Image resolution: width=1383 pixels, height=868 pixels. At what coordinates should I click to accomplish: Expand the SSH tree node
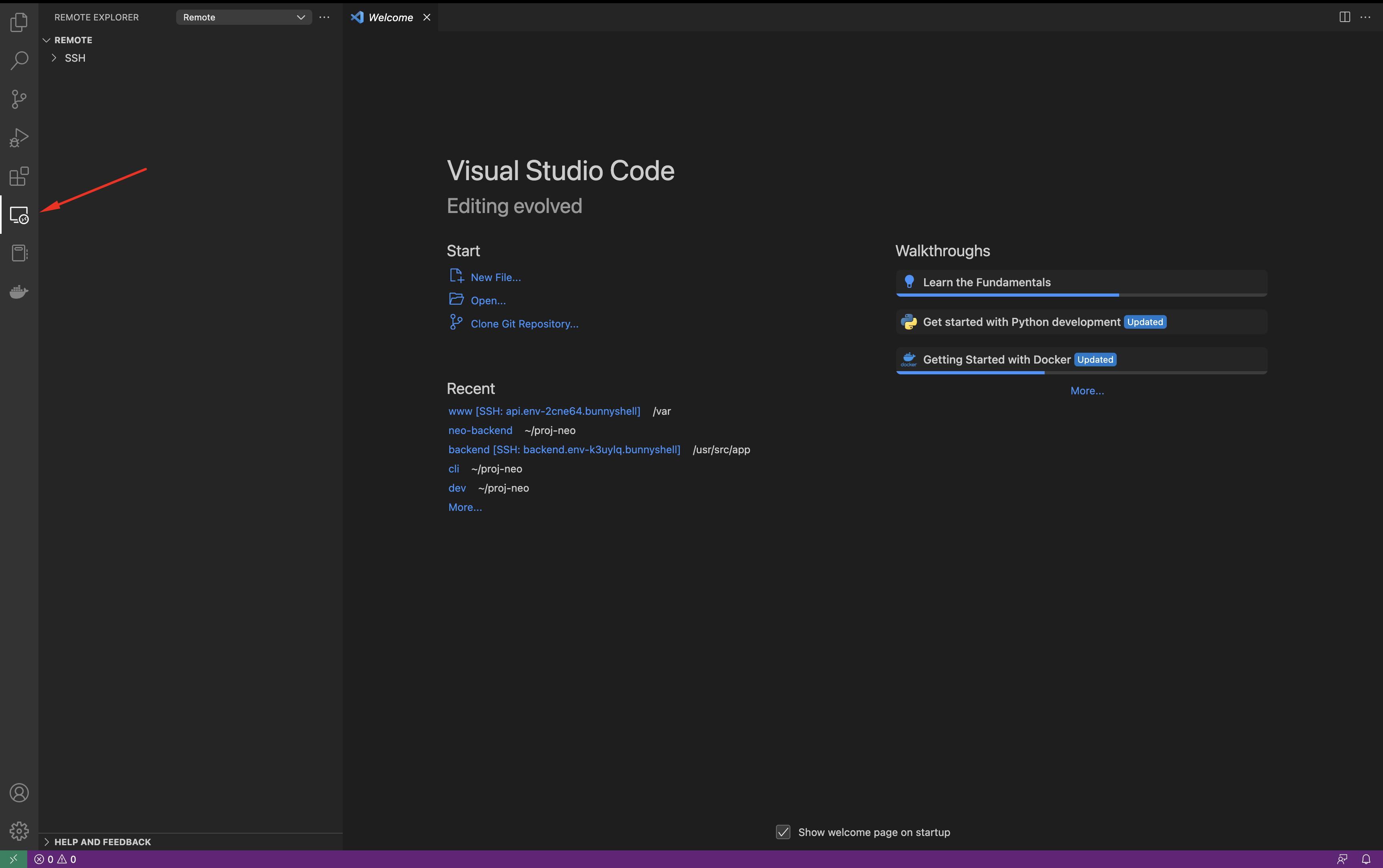54,58
